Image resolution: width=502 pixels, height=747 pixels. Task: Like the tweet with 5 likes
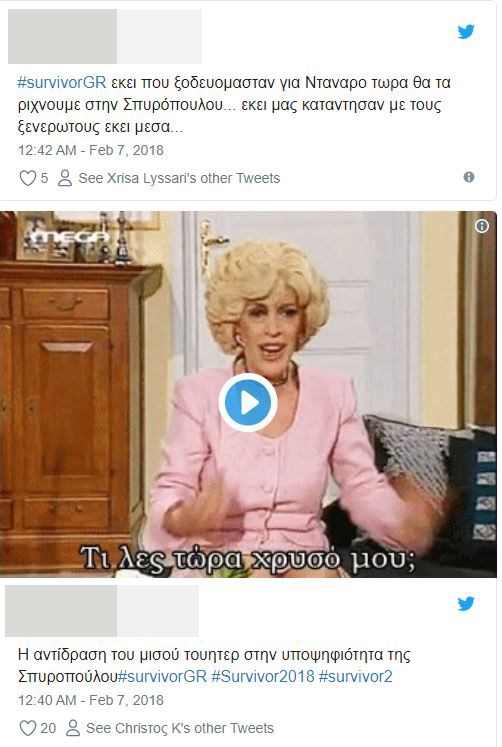tap(27, 178)
